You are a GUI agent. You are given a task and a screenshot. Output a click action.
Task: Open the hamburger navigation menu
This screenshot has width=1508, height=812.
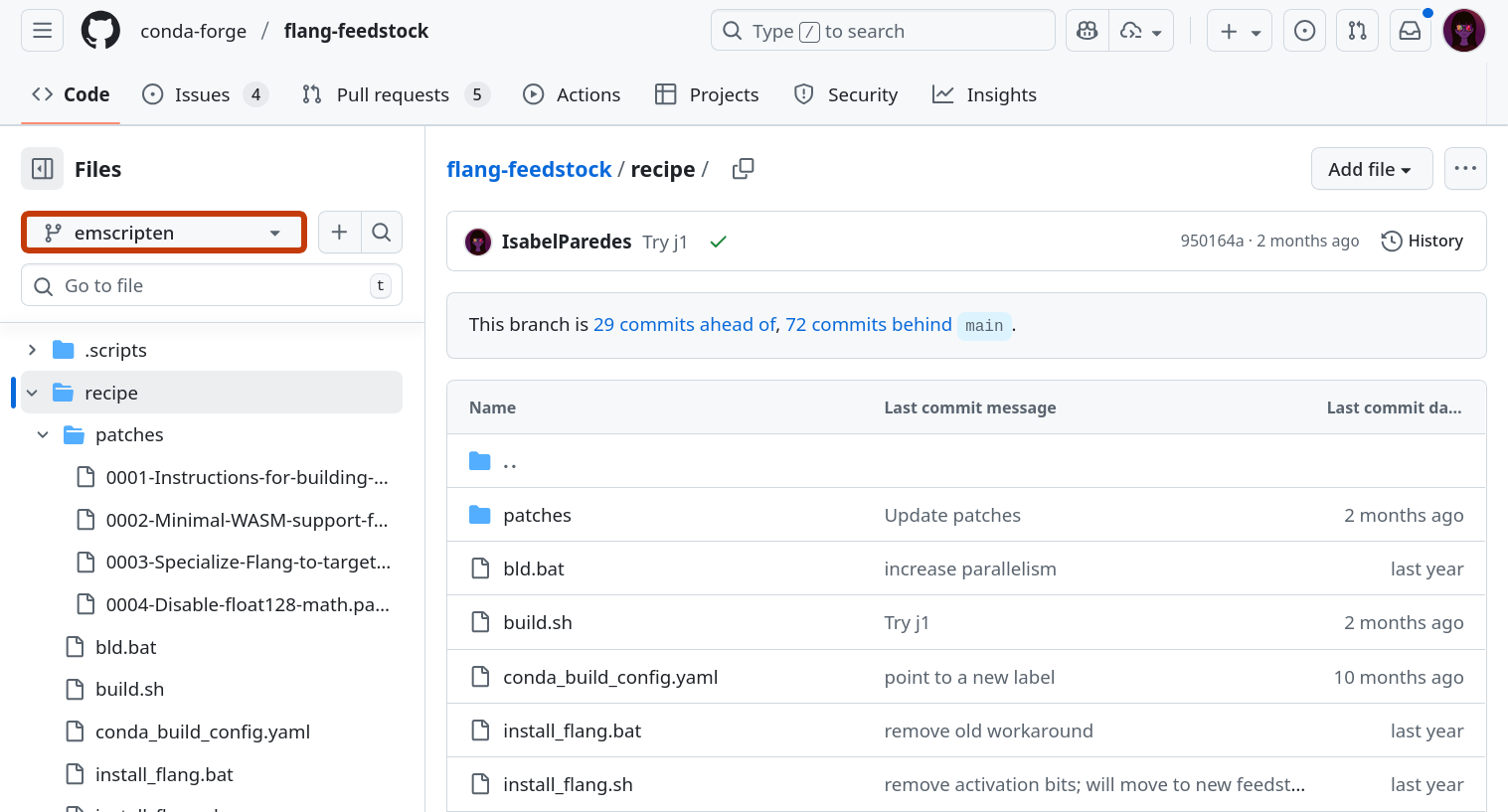click(42, 31)
